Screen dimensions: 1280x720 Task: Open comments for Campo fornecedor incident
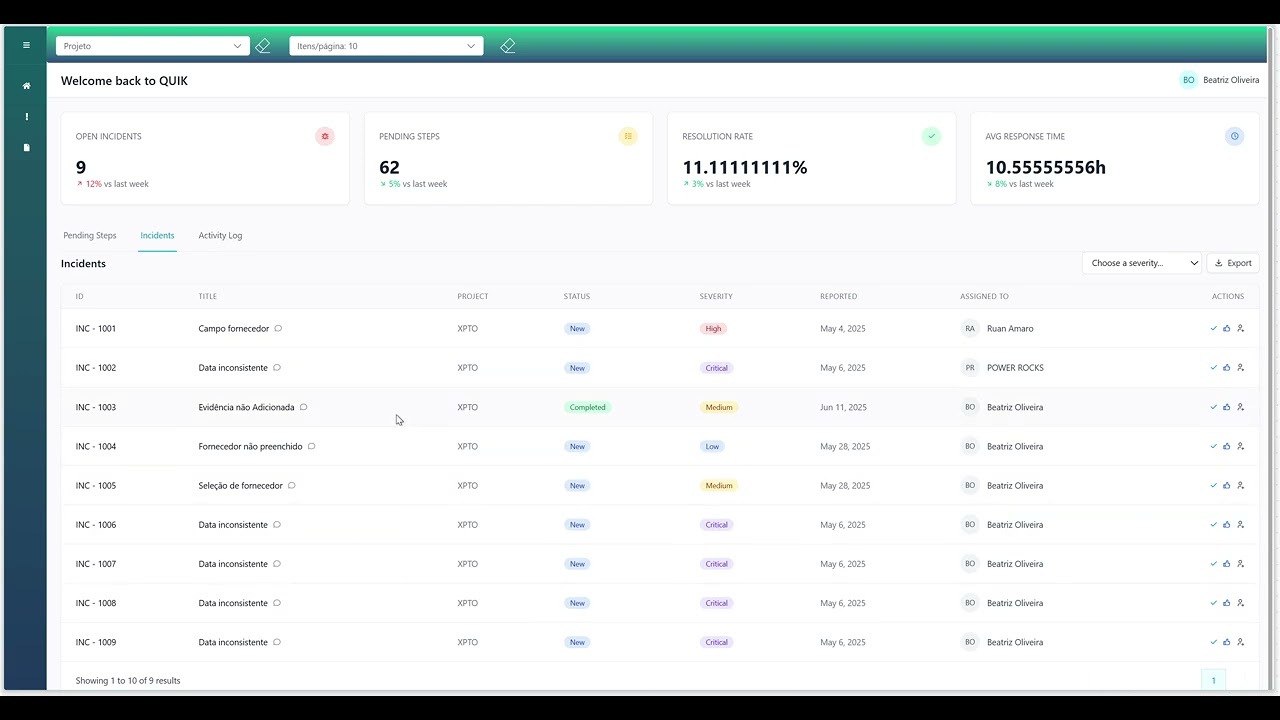[279, 328]
